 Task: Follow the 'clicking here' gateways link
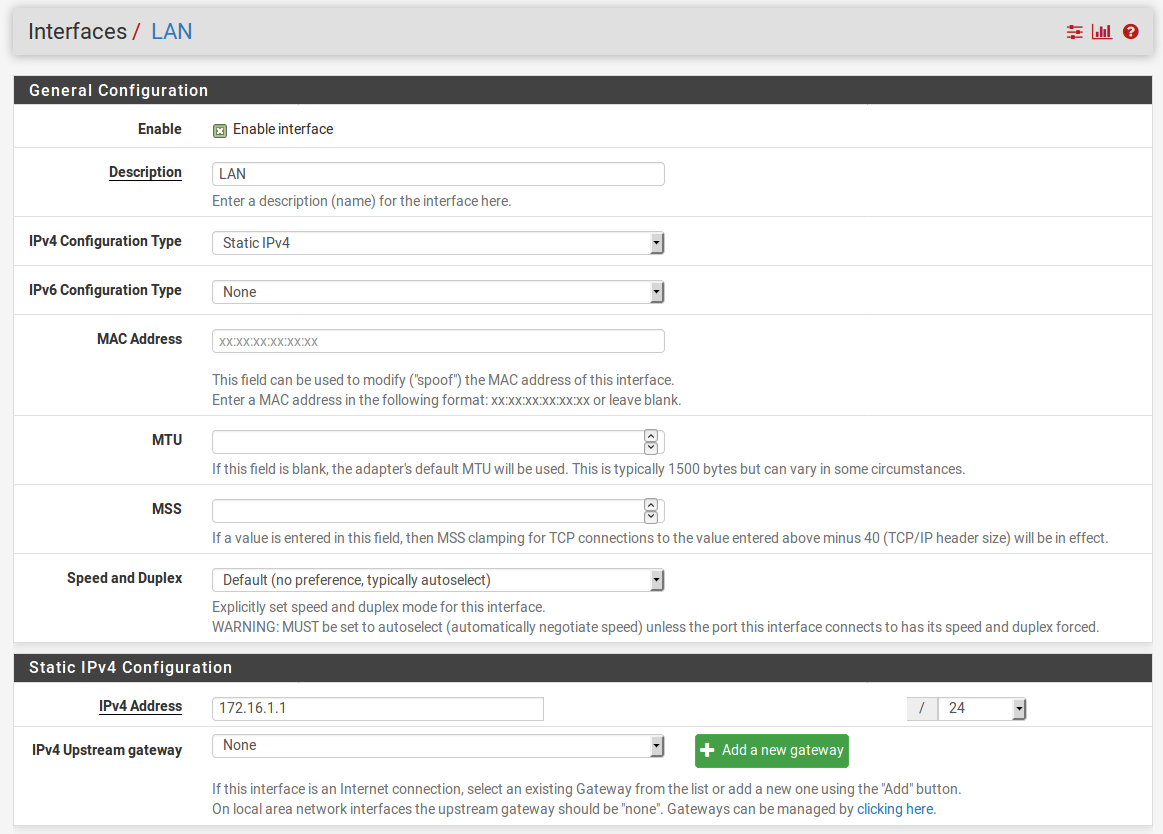tap(896, 809)
